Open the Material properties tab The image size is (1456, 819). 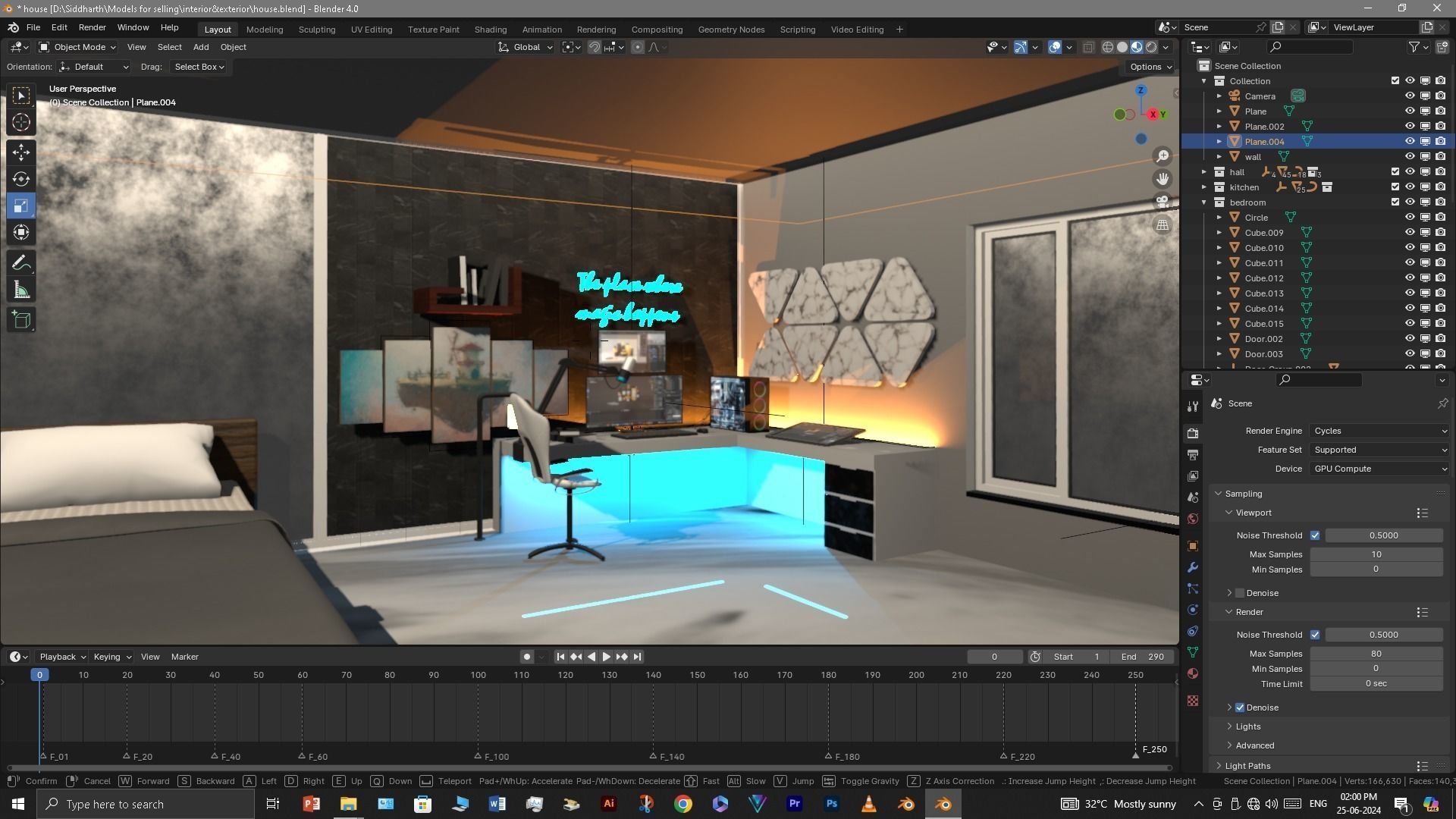click(x=1193, y=673)
